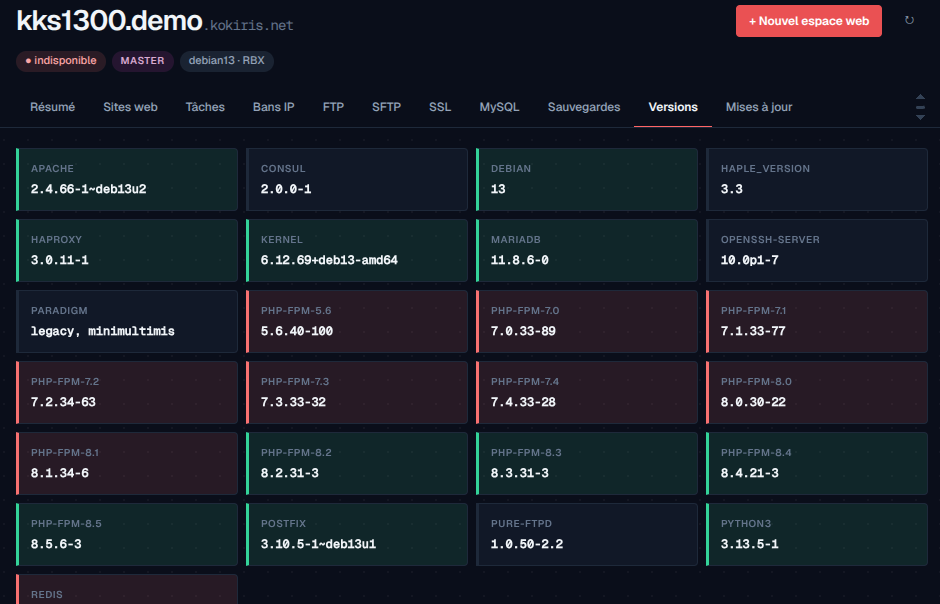Screen dimensions: 940x604
Task: Click the indisponible status badge
Action: (61, 61)
